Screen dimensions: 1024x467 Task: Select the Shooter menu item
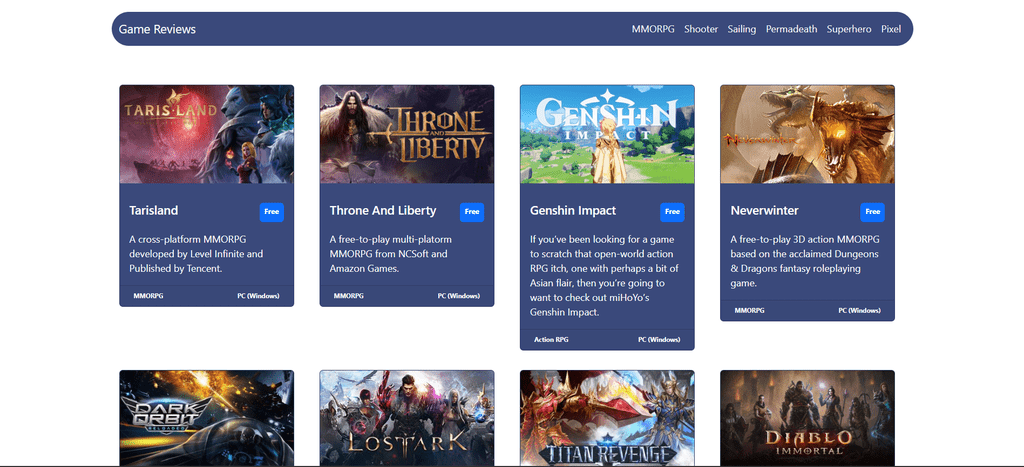701,29
